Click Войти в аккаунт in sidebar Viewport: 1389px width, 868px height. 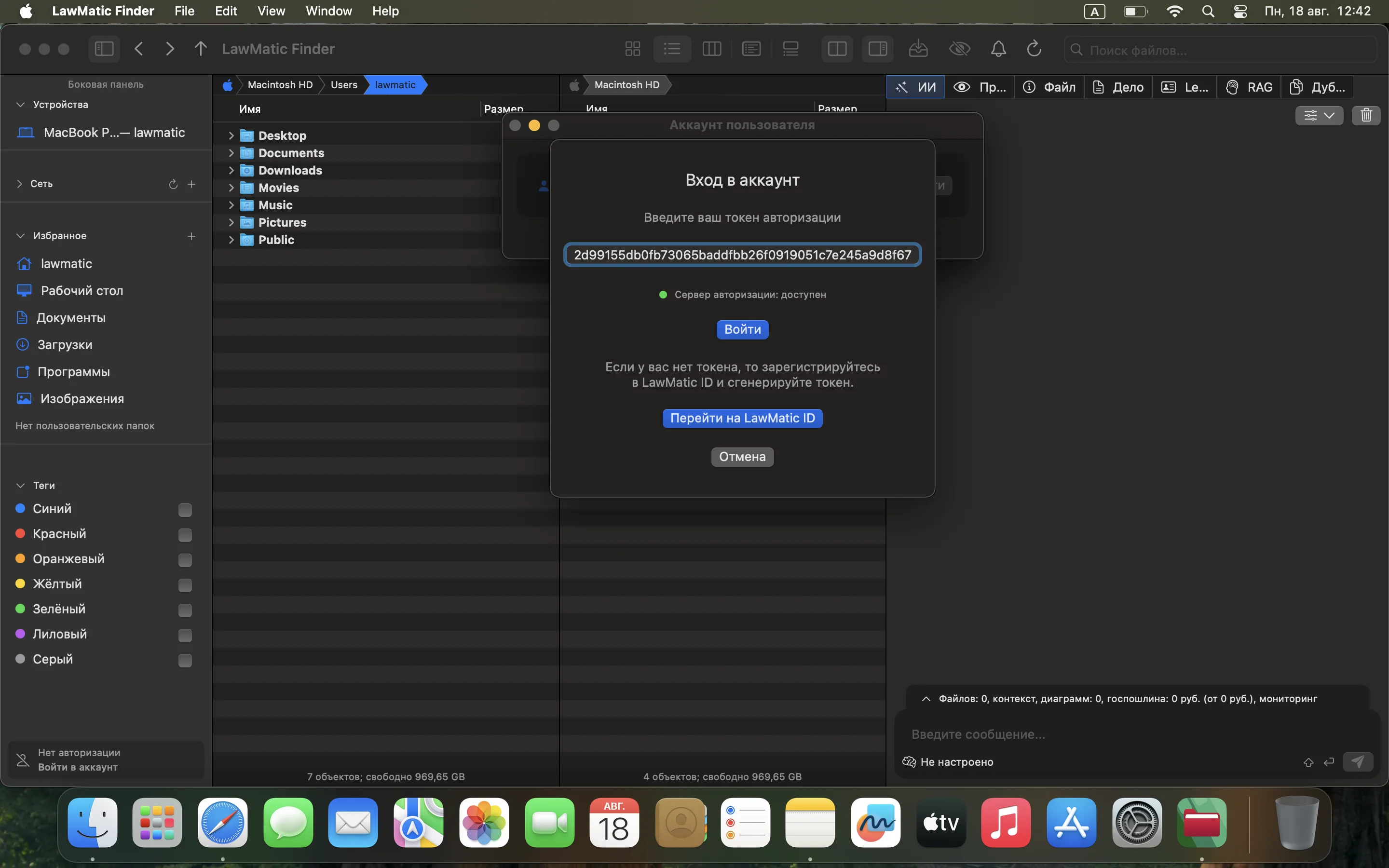[x=78, y=767]
